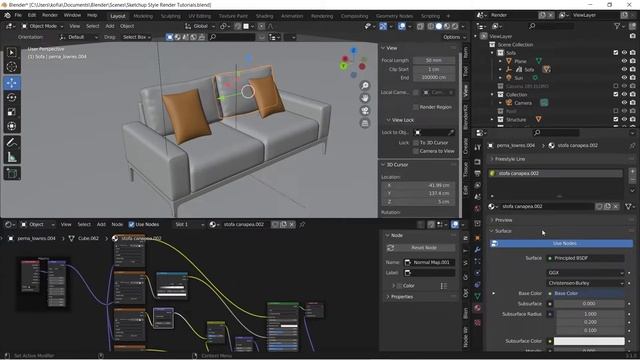Viewport: 640px width, 360px height.
Task: Click the Principled BSDF surface field
Action: pyautogui.click(x=585, y=258)
